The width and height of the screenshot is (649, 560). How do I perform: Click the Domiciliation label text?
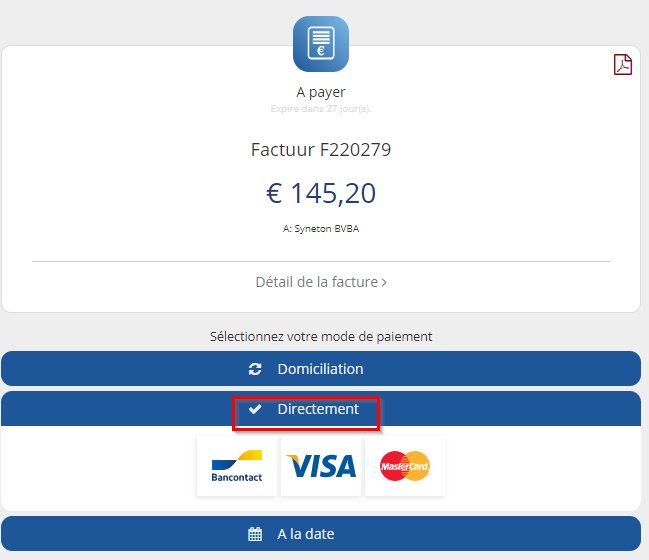click(320, 369)
